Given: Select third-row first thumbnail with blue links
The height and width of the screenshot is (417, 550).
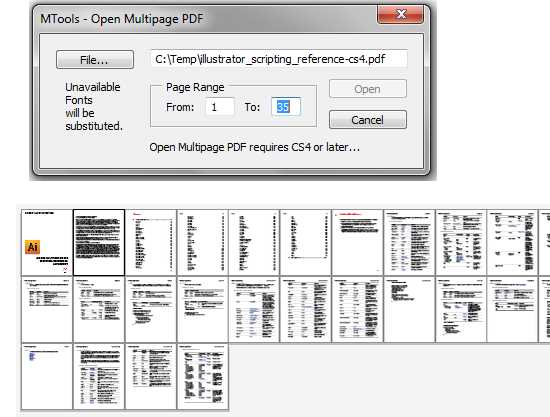Looking at the screenshot, I should (x=47, y=376).
